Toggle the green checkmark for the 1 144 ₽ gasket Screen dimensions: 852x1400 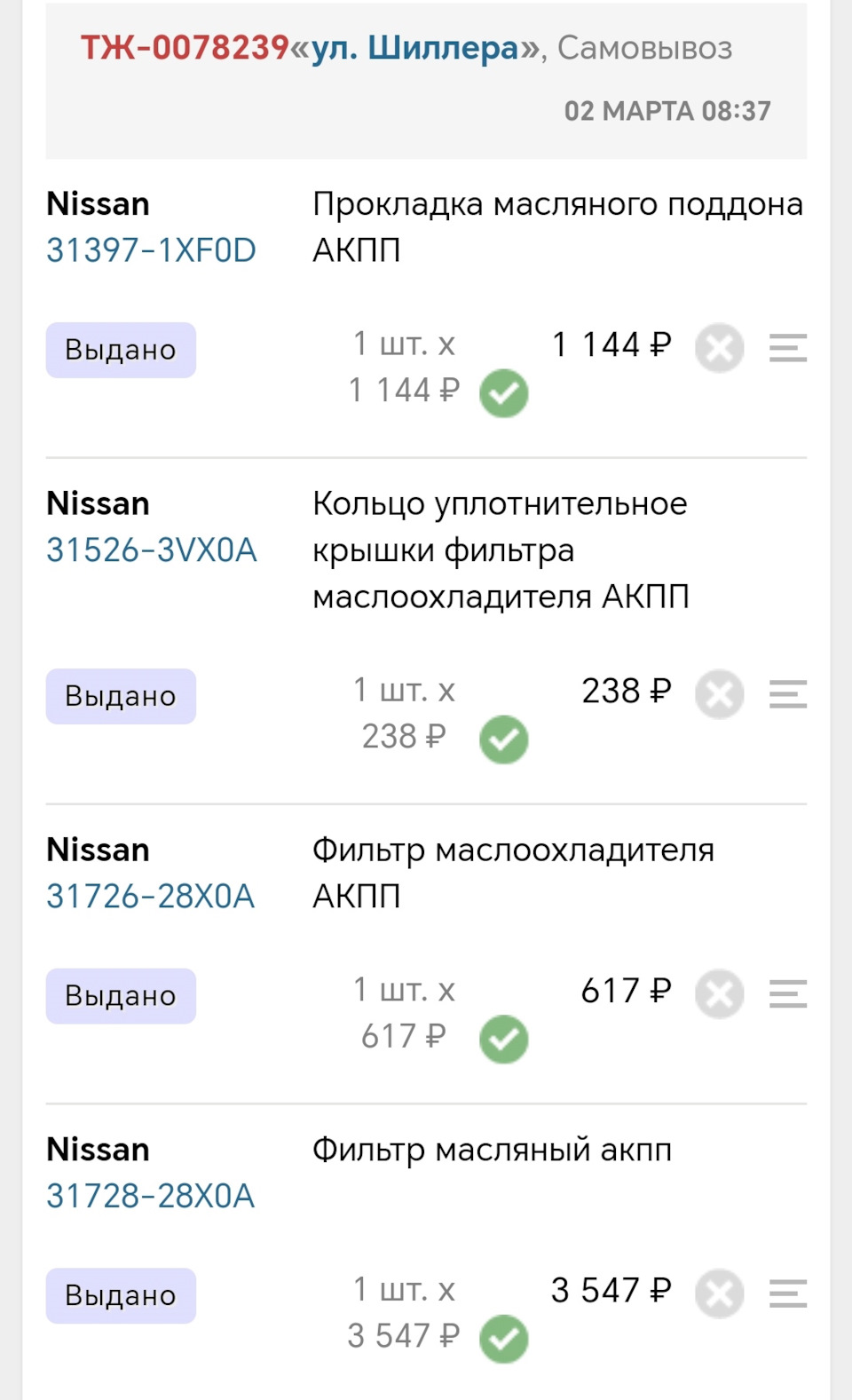[x=503, y=393]
